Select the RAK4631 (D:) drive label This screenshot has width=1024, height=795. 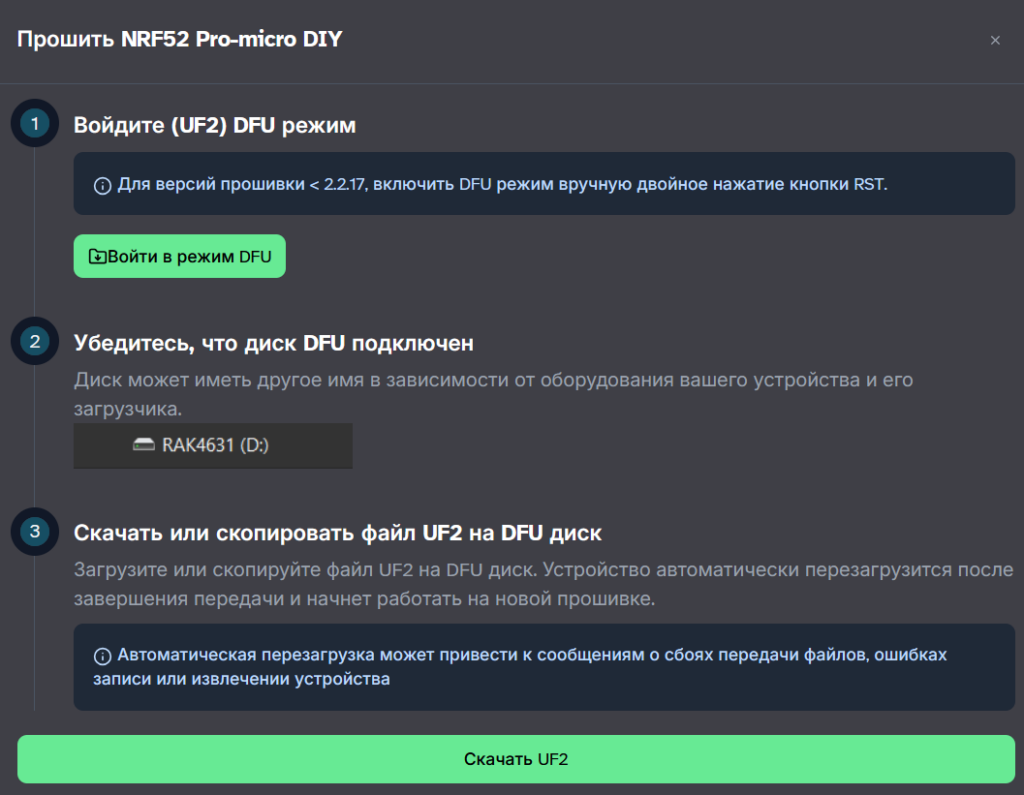215,445
